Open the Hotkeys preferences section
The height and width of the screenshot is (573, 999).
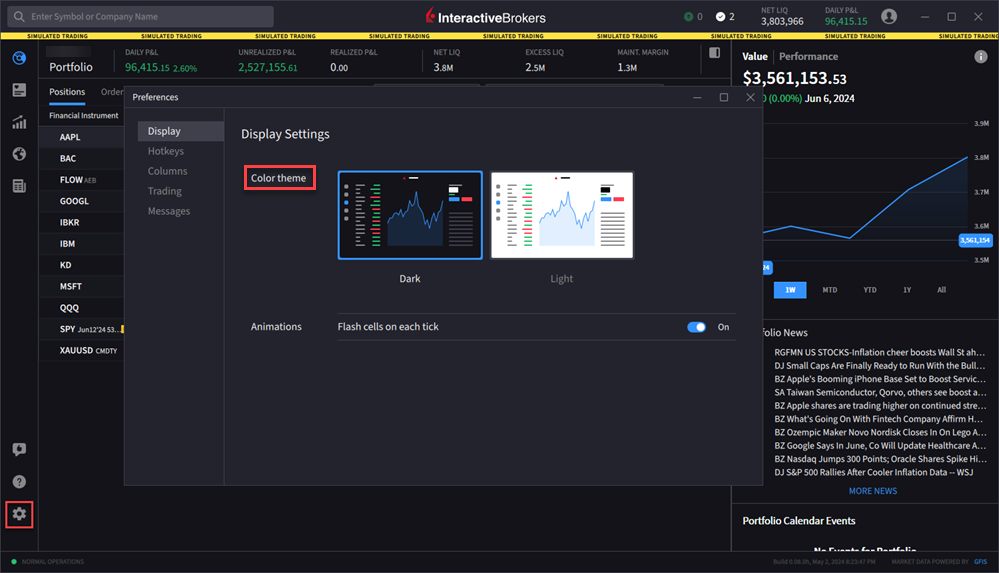point(166,151)
